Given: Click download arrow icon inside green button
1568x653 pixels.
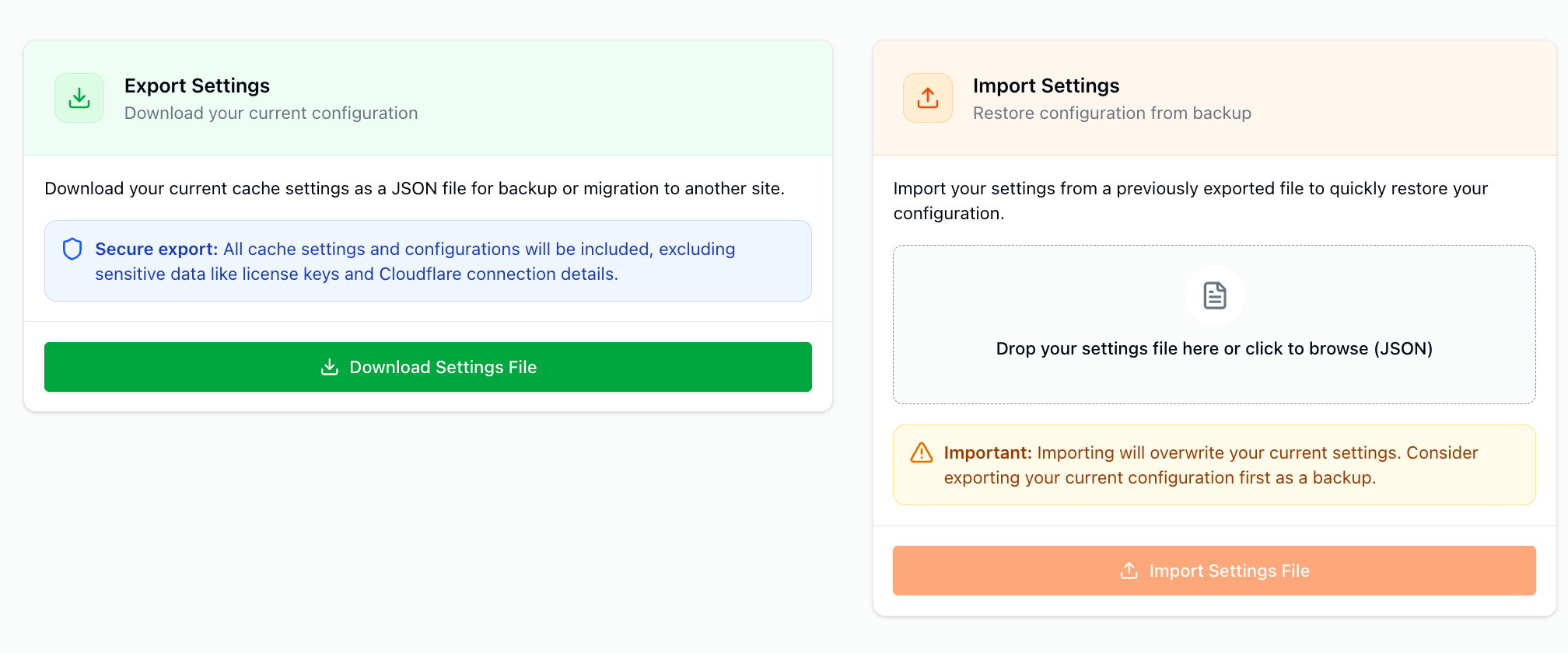Looking at the screenshot, I should click(330, 367).
